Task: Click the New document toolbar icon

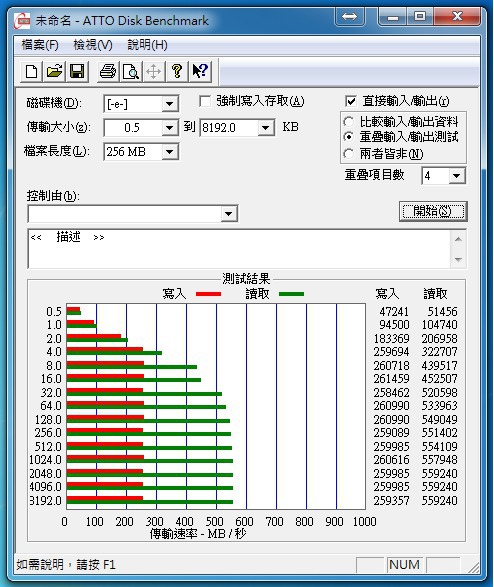Action: point(31,71)
